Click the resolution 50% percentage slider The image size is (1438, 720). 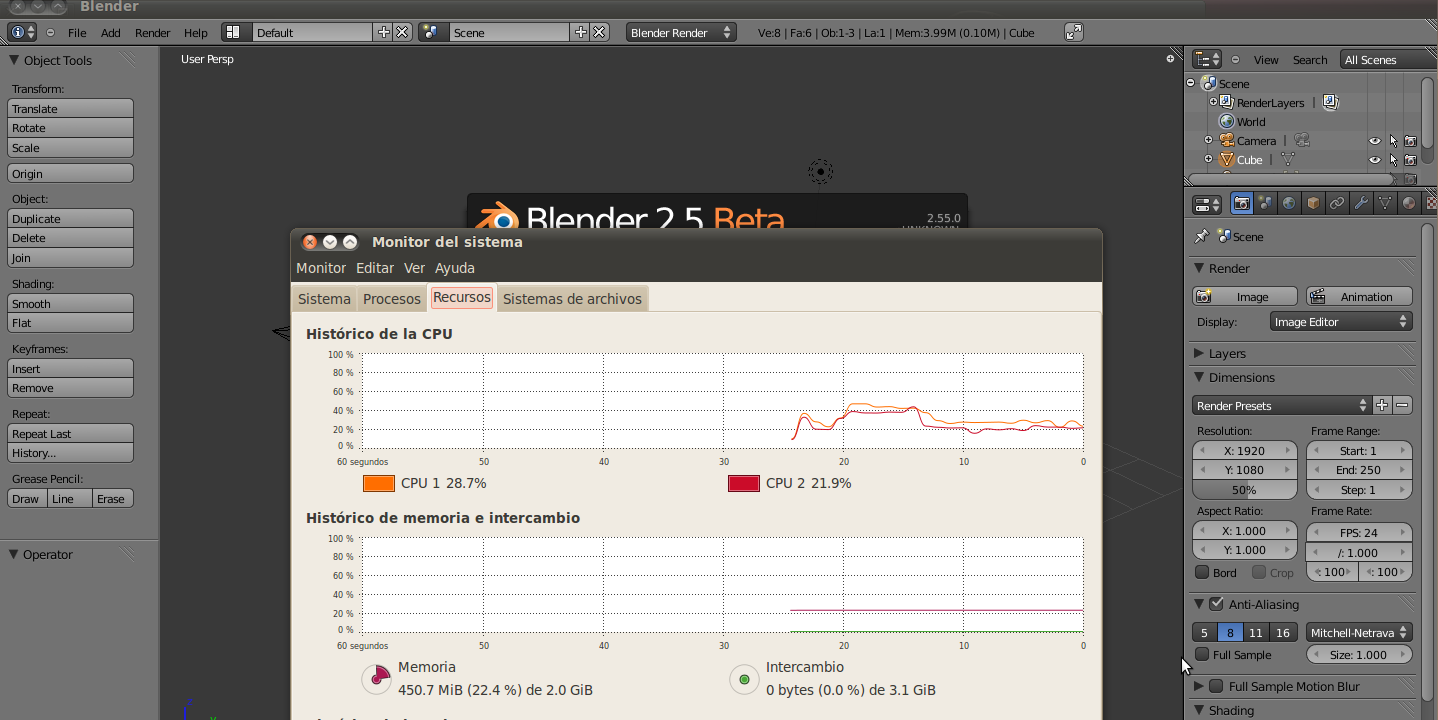1245,490
